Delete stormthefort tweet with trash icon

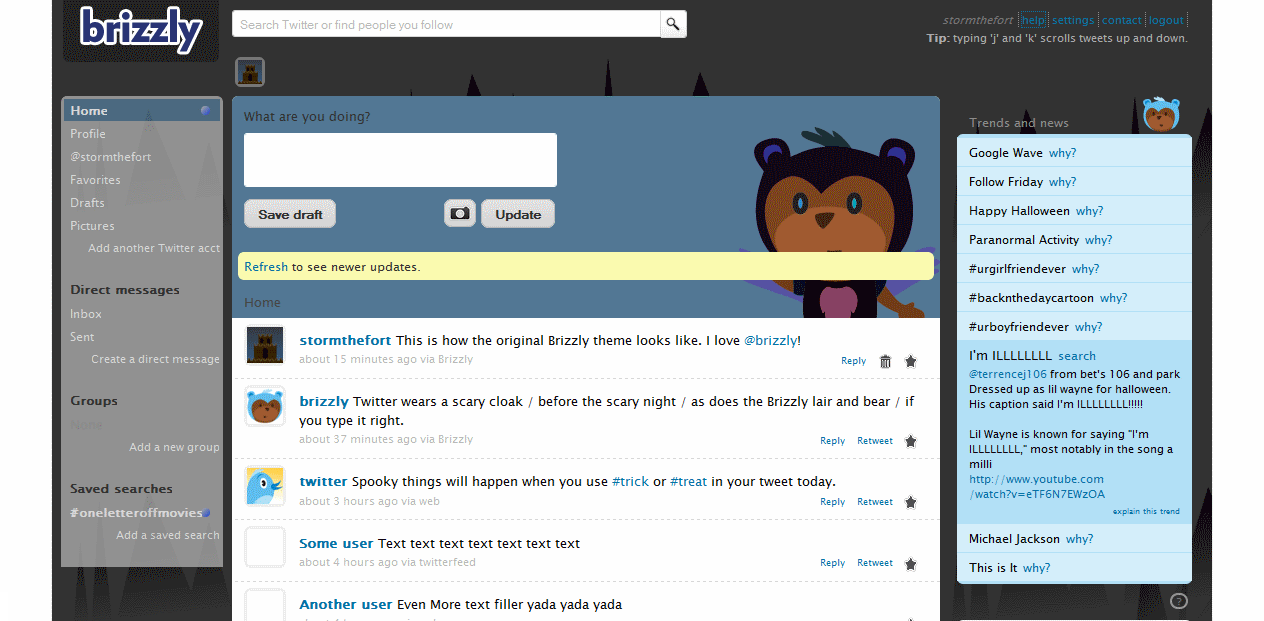pyautogui.click(x=885, y=361)
